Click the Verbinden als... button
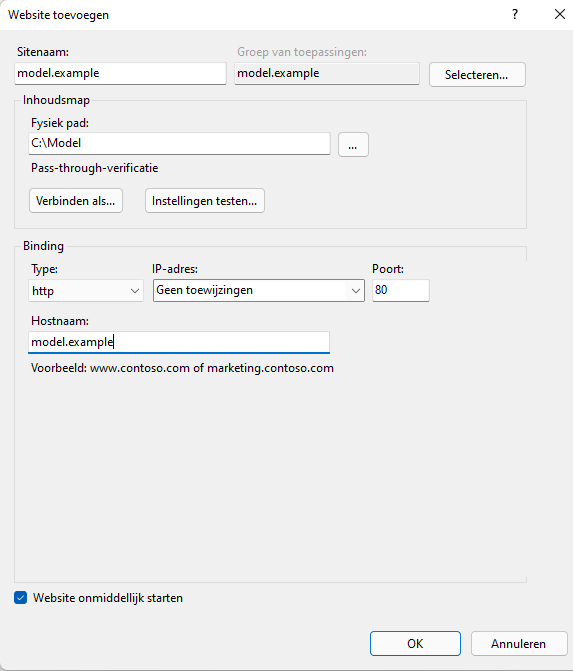 click(x=76, y=201)
